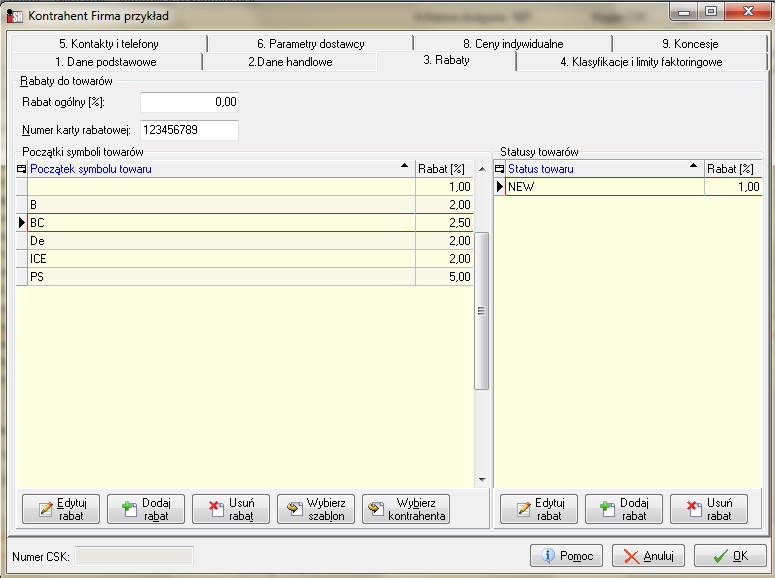Select the row with symbol B

tap(245, 205)
